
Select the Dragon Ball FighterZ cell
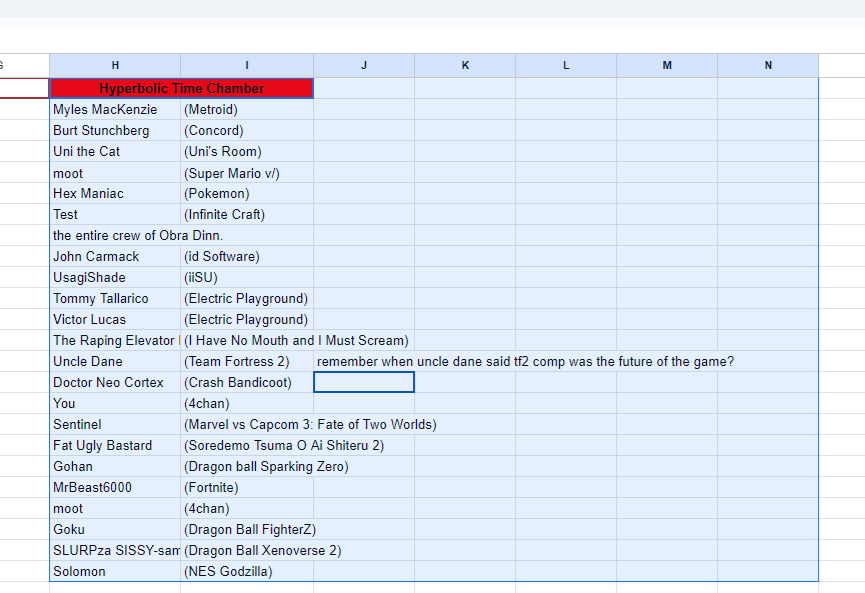pos(247,529)
